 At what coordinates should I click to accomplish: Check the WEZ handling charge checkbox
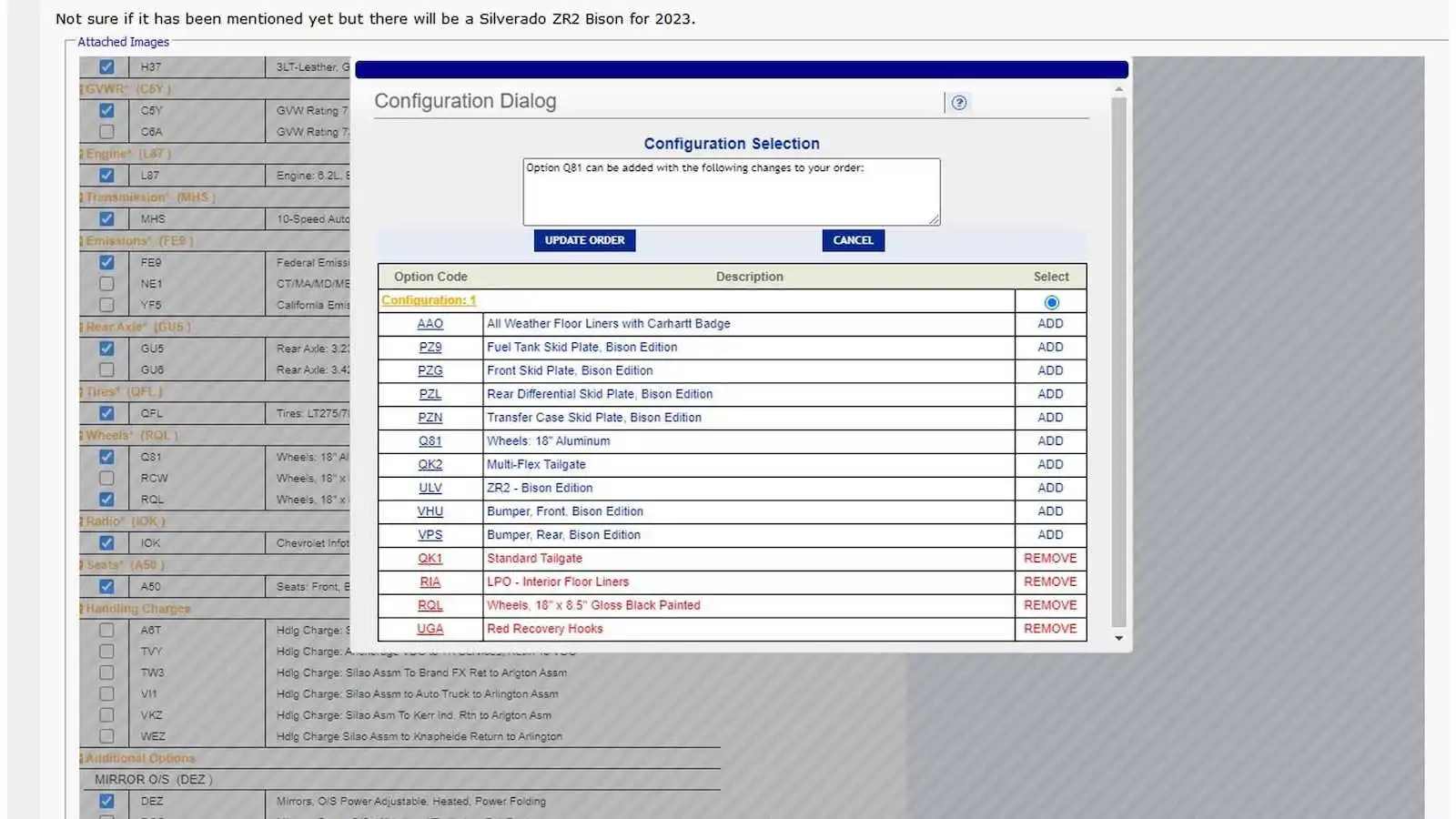coord(106,736)
